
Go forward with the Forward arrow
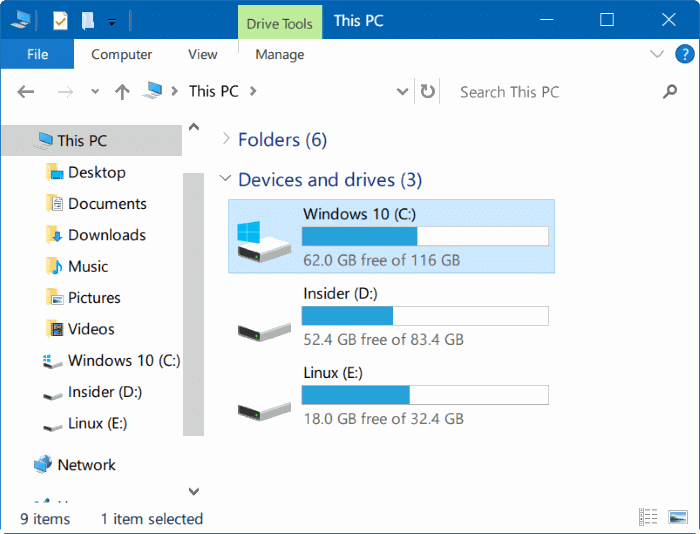tap(65, 92)
